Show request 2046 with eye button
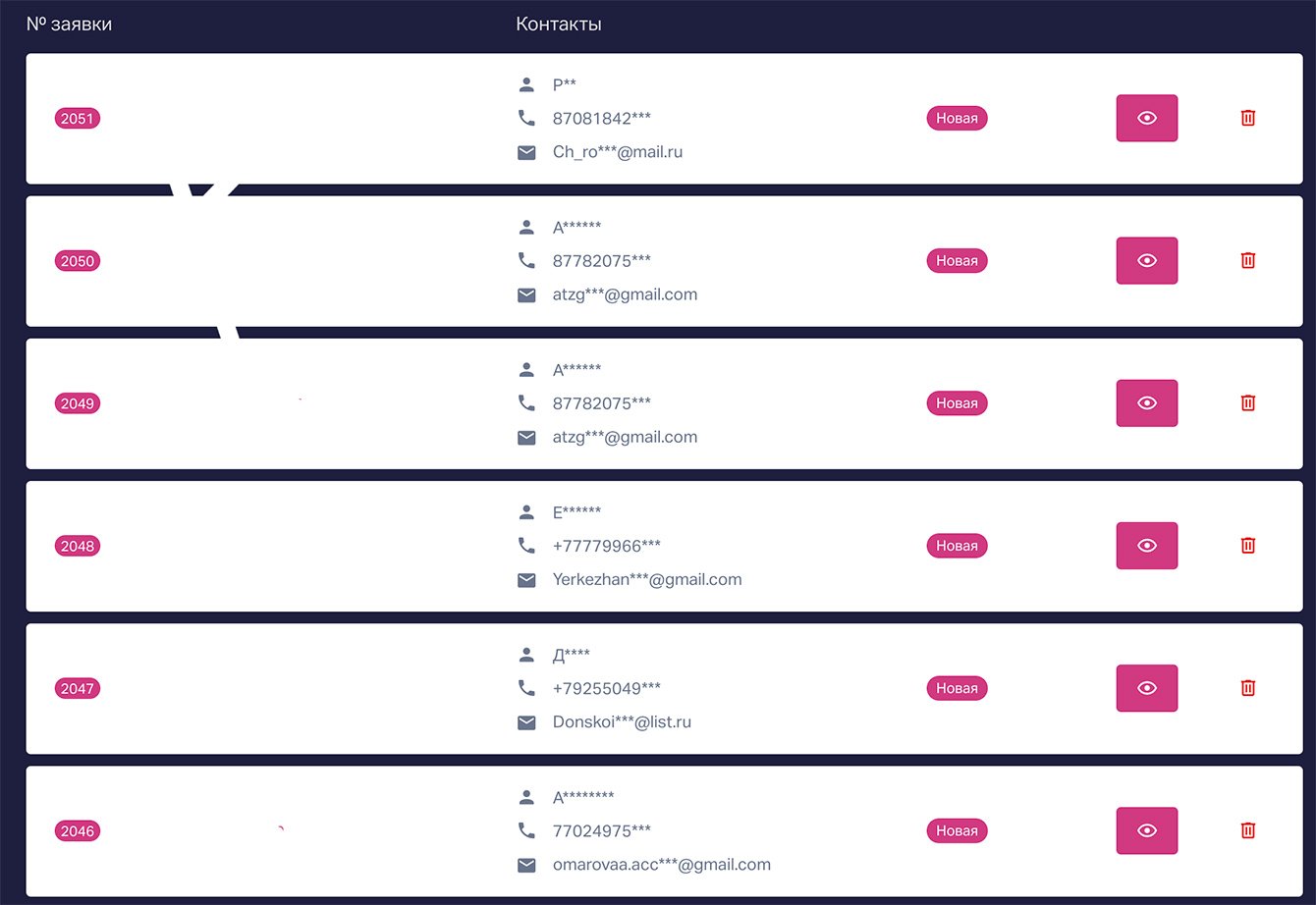 pyautogui.click(x=1146, y=830)
